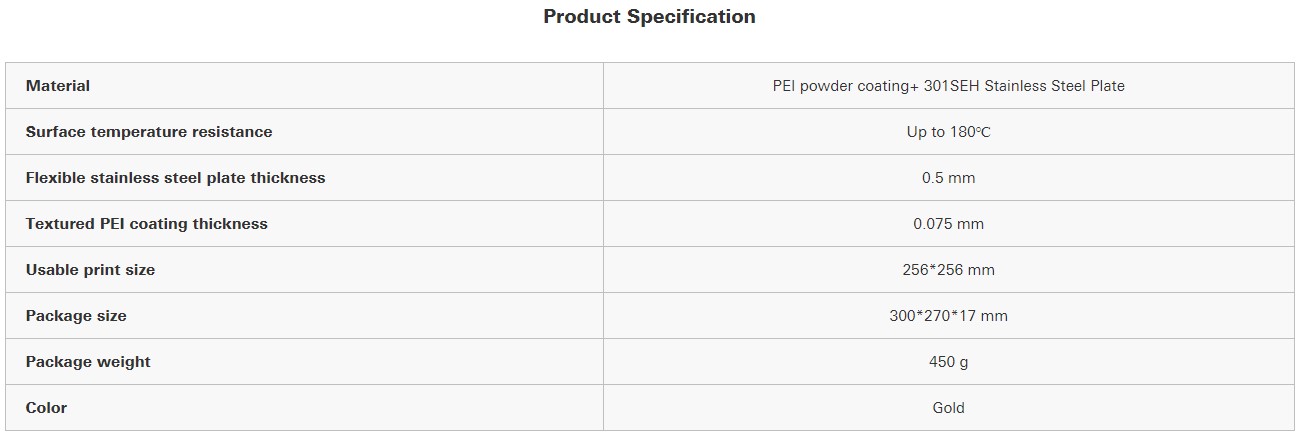Select the Package weight label
1299x444 pixels.
point(88,362)
